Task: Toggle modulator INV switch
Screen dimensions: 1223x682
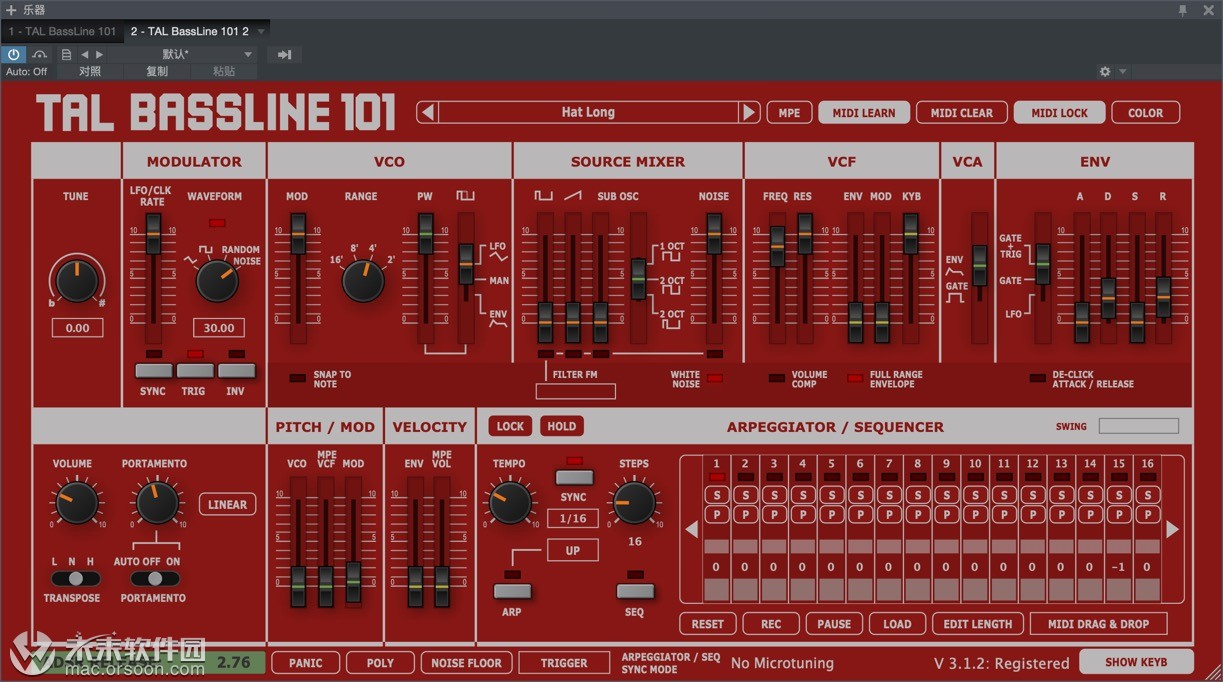Action: pyautogui.click(x=236, y=371)
